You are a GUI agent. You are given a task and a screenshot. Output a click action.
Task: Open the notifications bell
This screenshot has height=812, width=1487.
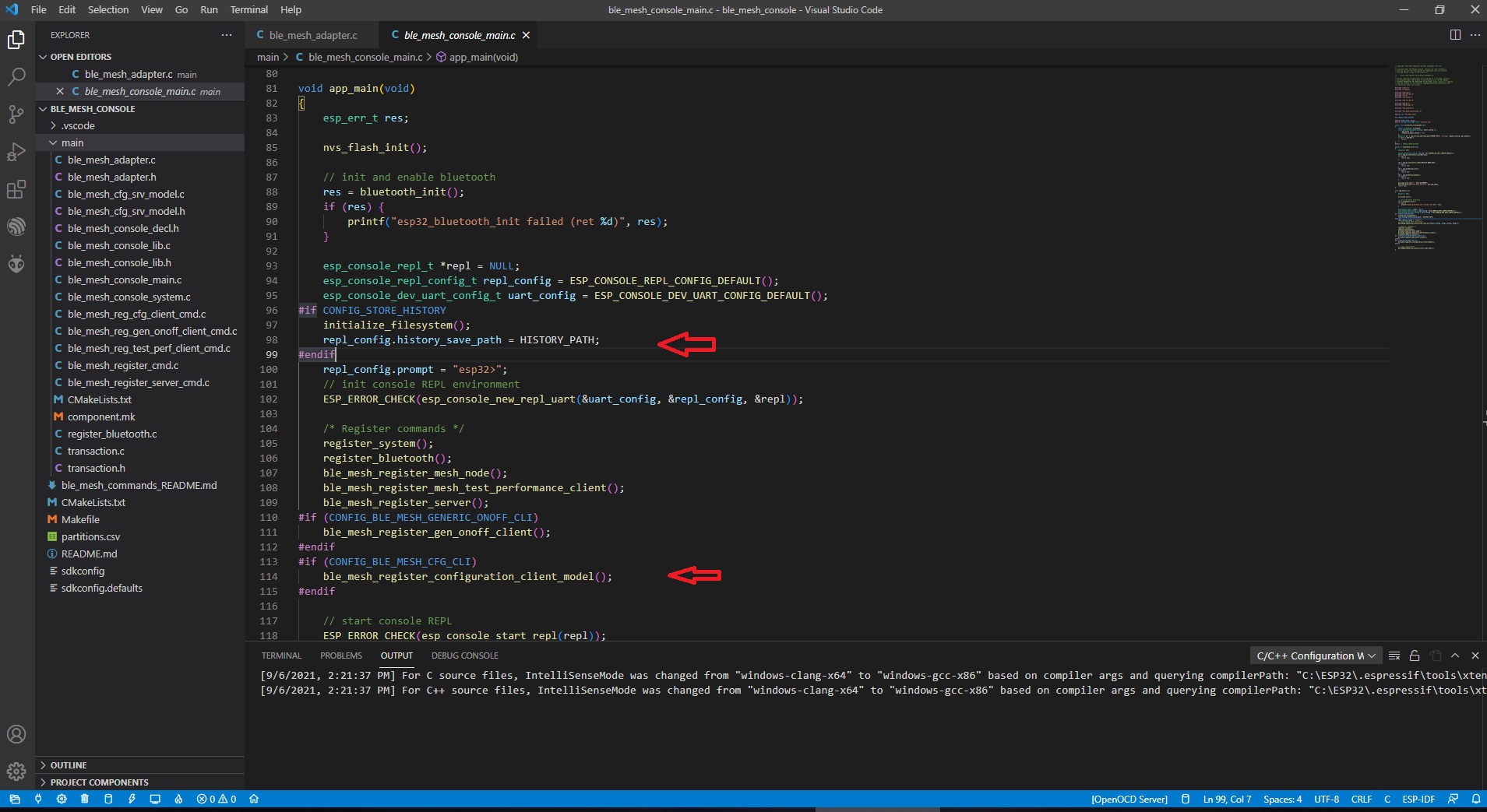1475,799
